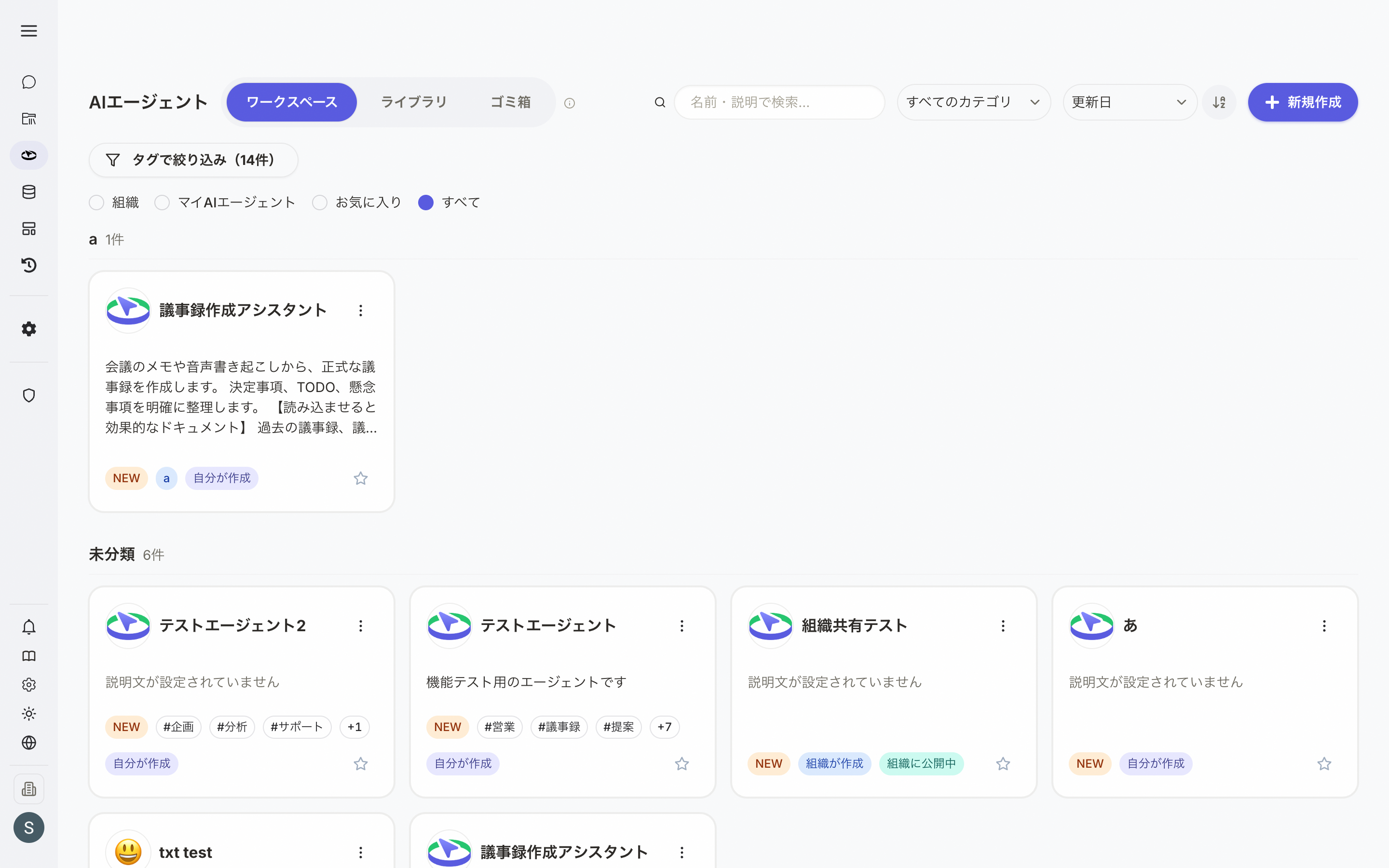Click the info icon beside ゴミ箱 tab

pos(570,103)
